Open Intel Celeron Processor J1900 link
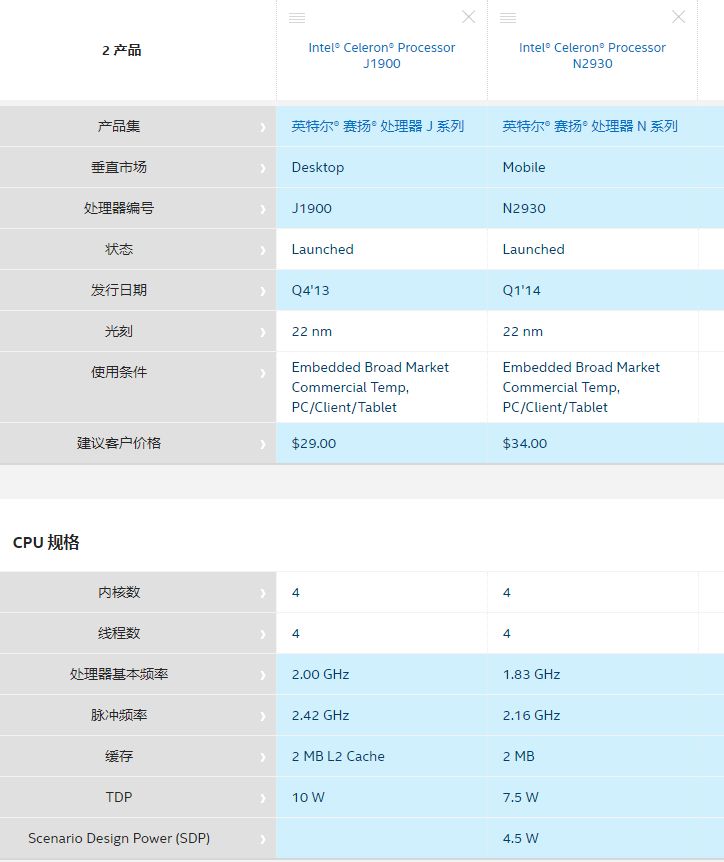724x862 pixels. (382, 56)
